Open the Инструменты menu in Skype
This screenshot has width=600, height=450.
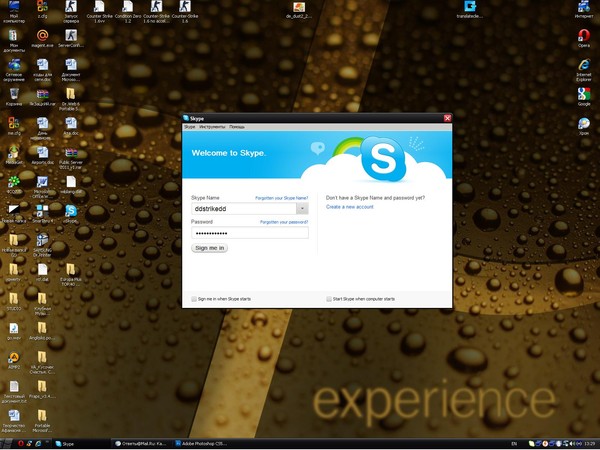pyautogui.click(x=212, y=127)
